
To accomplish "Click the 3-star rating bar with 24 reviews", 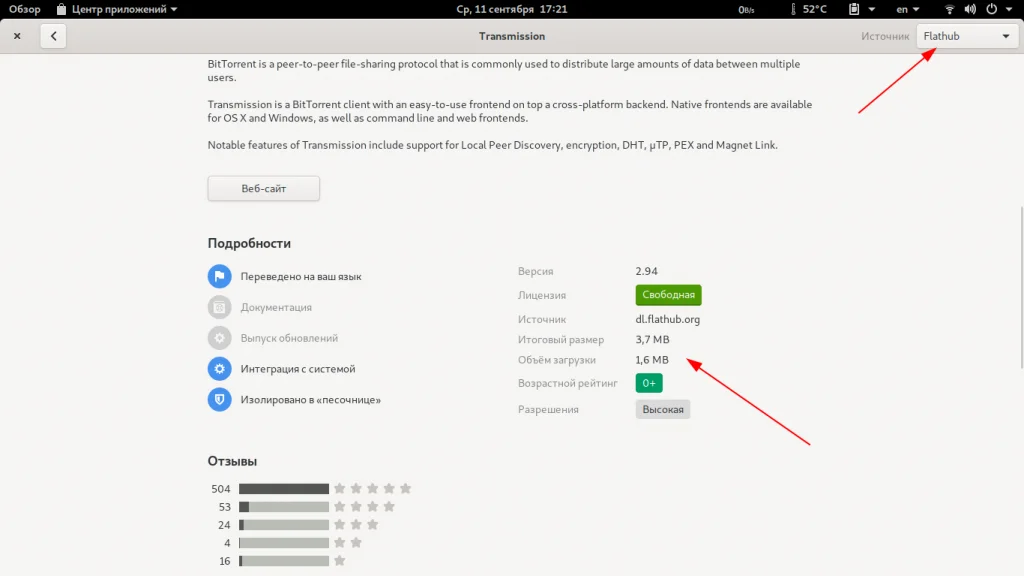I will 283,524.
